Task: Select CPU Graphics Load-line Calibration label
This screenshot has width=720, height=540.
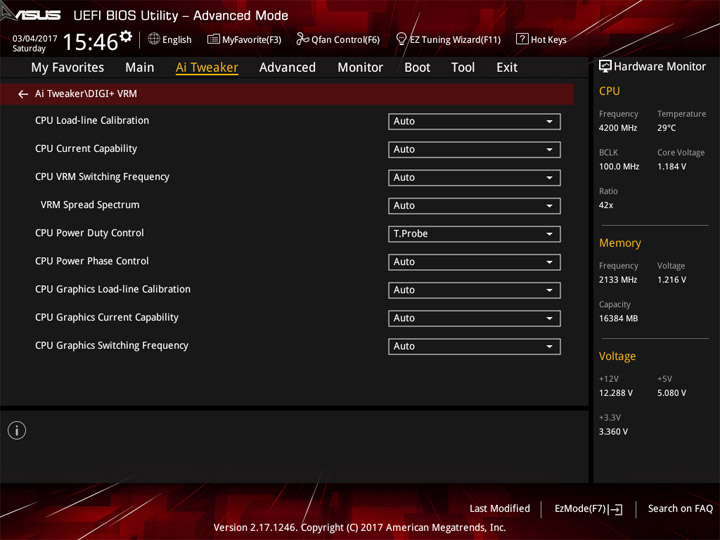Action: pyautogui.click(x=112, y=289)
